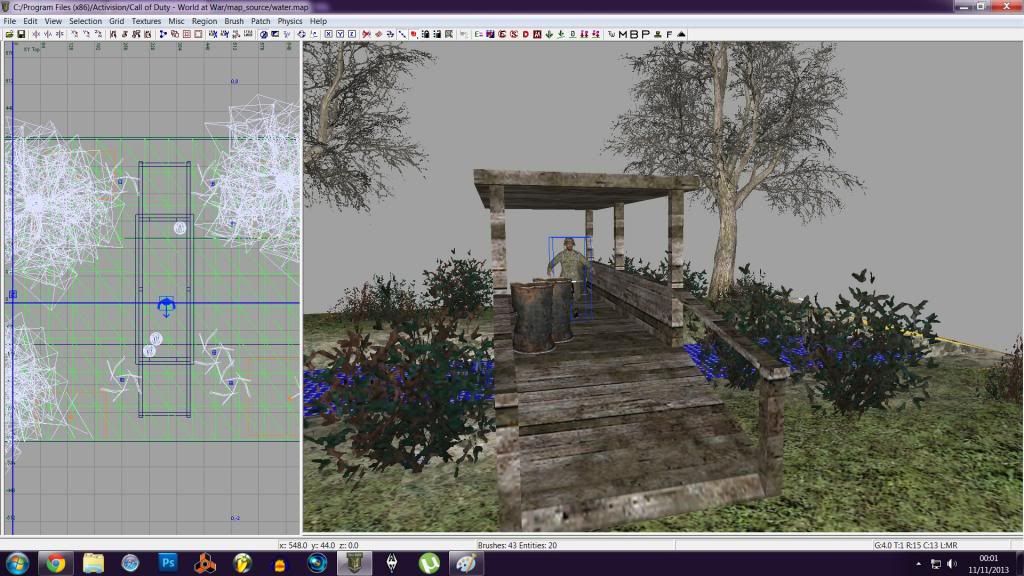Switch the 2D view to Y axis

point(340,34)
